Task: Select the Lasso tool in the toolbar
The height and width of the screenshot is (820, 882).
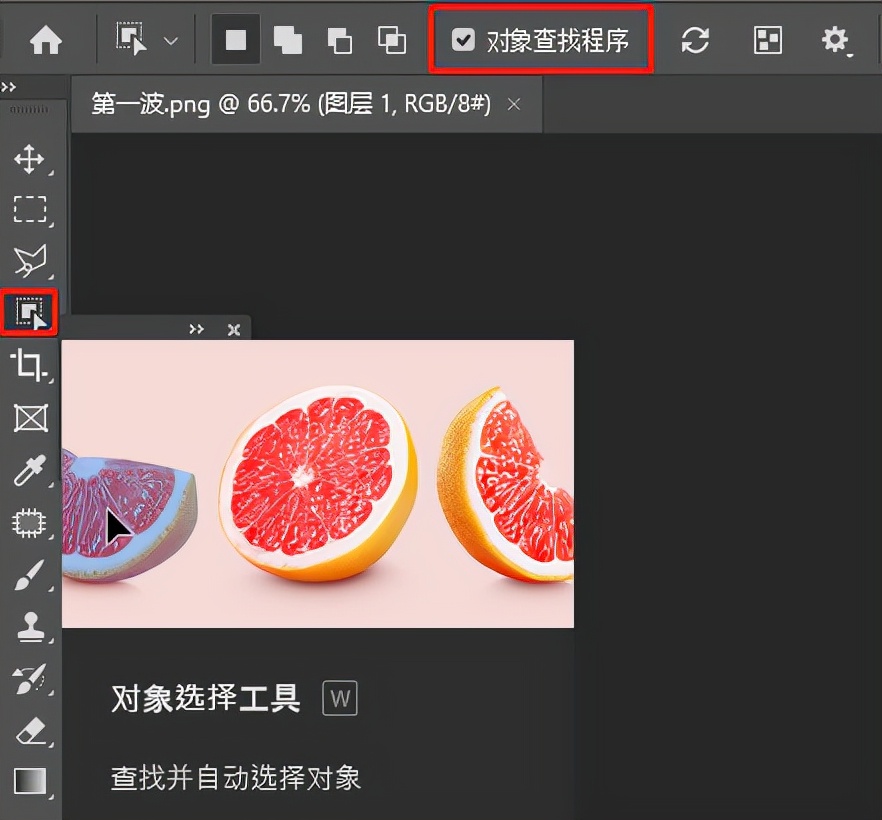Action: 30,261
